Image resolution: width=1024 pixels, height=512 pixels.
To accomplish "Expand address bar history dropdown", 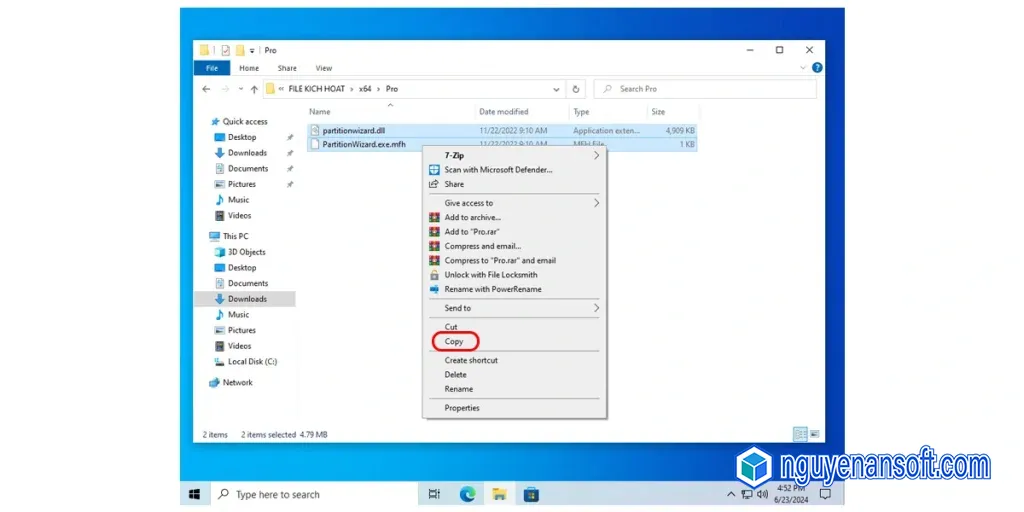I will click(556, 89).
